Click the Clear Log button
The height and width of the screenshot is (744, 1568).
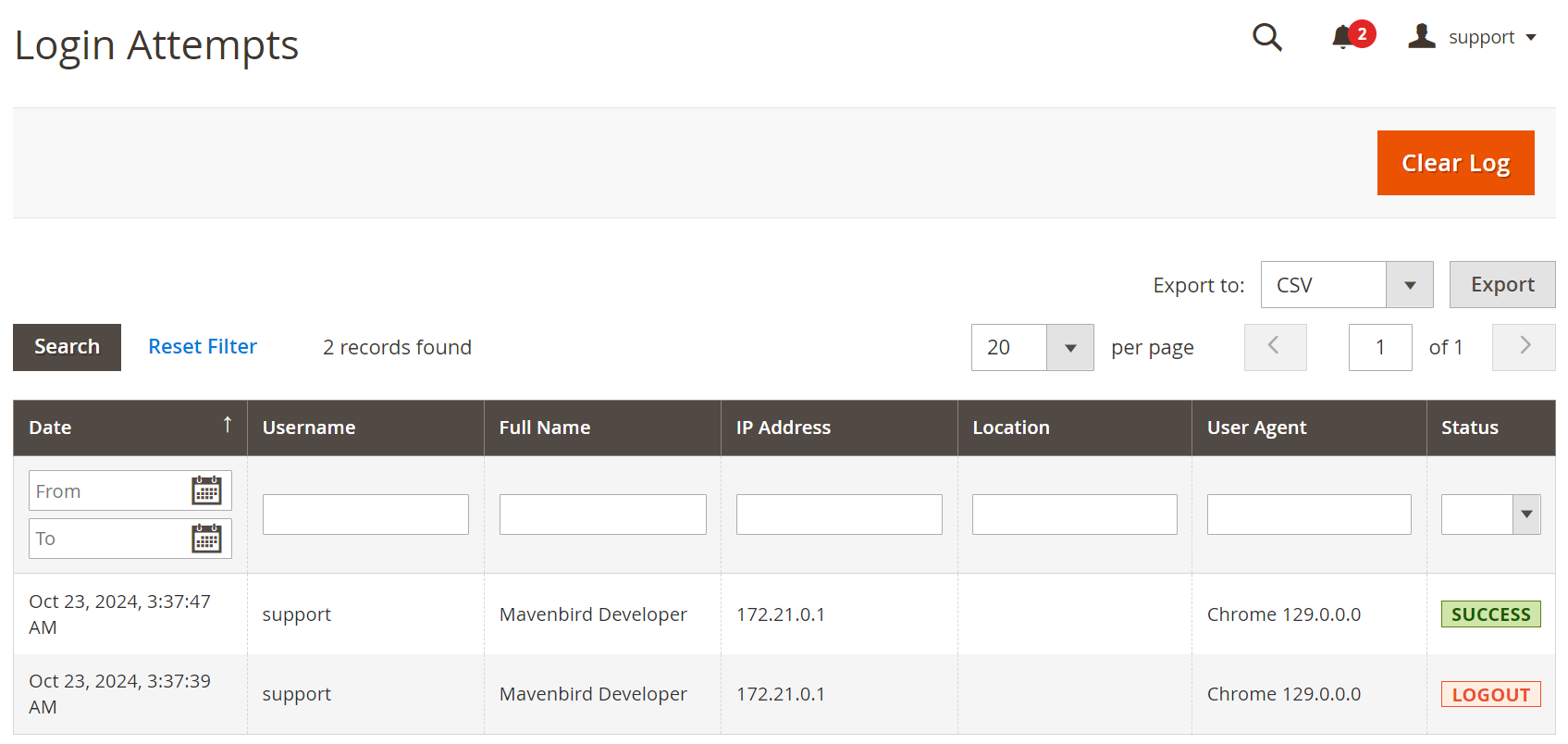1455,163
